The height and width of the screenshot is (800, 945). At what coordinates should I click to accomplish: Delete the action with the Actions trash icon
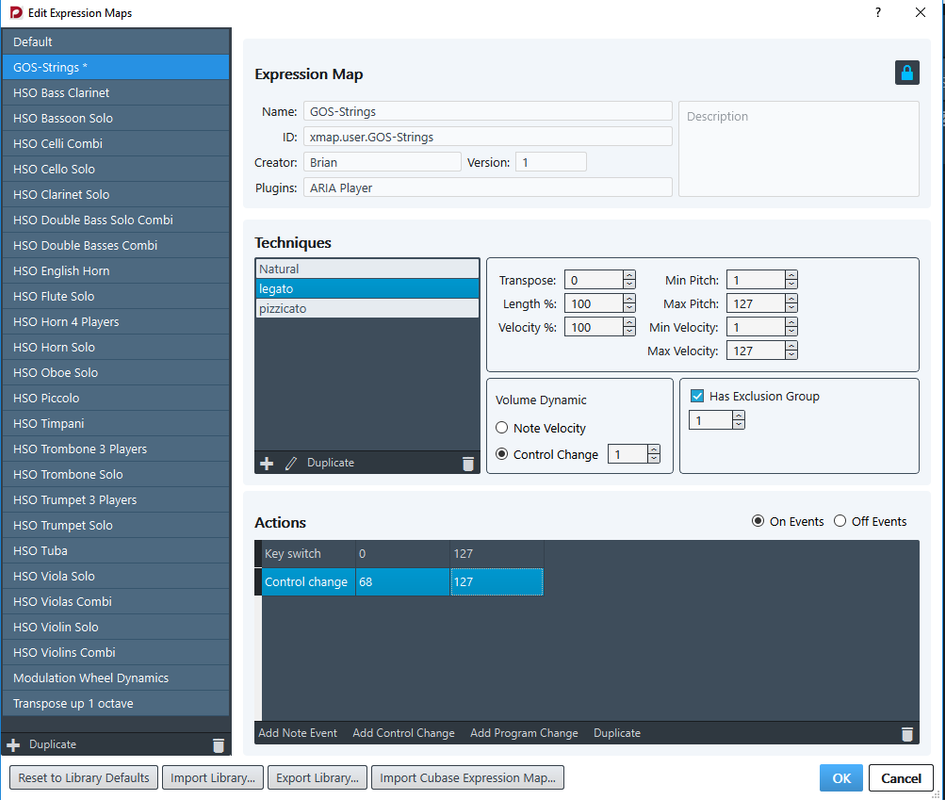click(906, 734)
